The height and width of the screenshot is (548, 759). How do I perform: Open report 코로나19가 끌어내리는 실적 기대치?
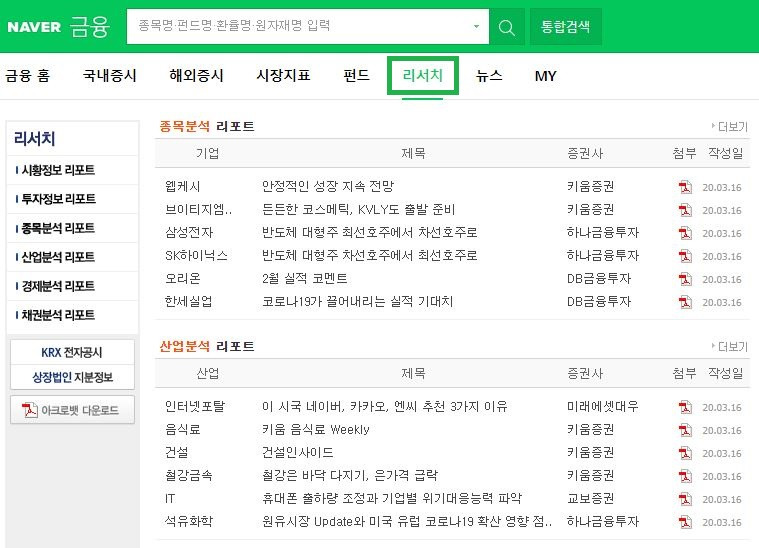point(357,302)
